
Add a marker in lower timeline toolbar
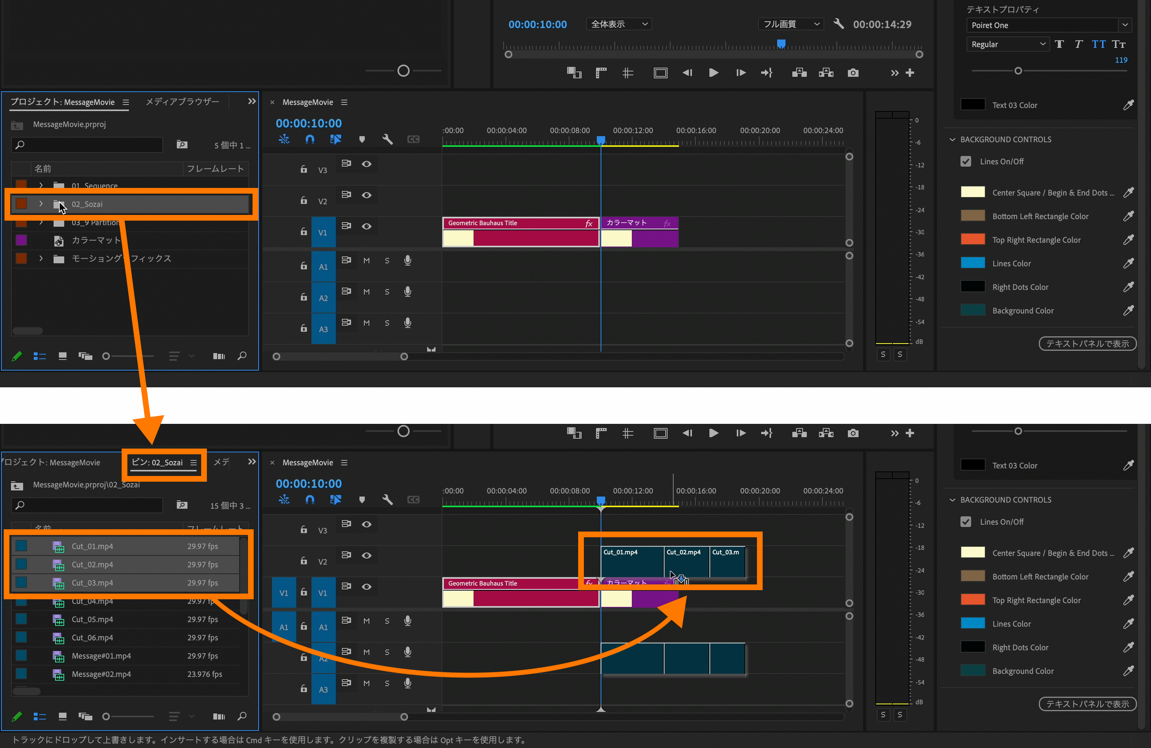362,499
